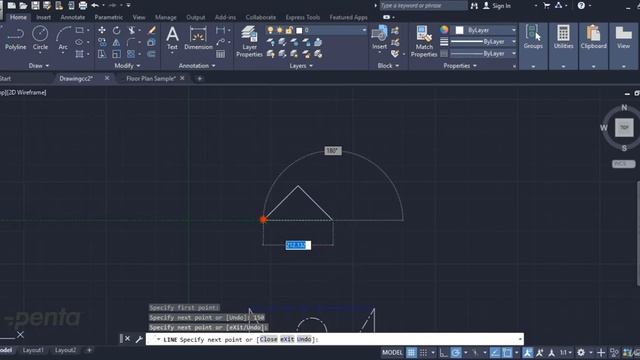Open the Parametric ribbon tab
Image resolution: width=640 pixels, height=360 pixels.
point(109,17)
